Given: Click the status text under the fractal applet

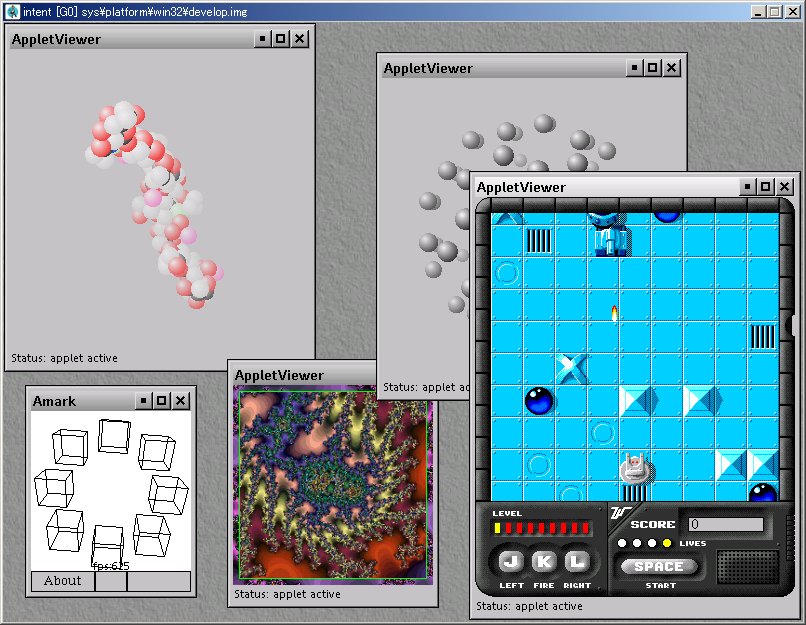Looking at the screenshot, I should coord(287,594).
